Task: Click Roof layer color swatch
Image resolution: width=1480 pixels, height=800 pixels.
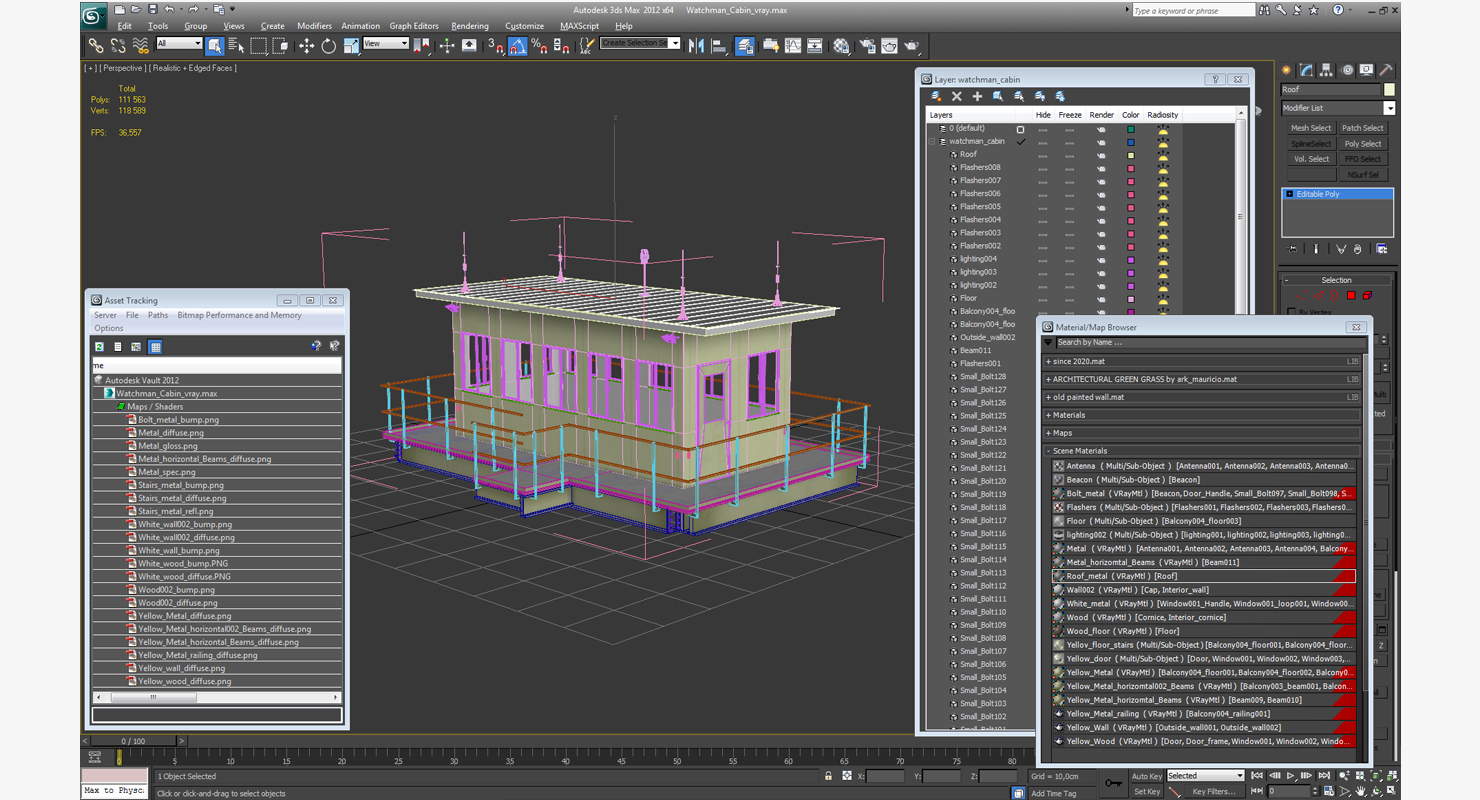Action: tap(1131, 155)
